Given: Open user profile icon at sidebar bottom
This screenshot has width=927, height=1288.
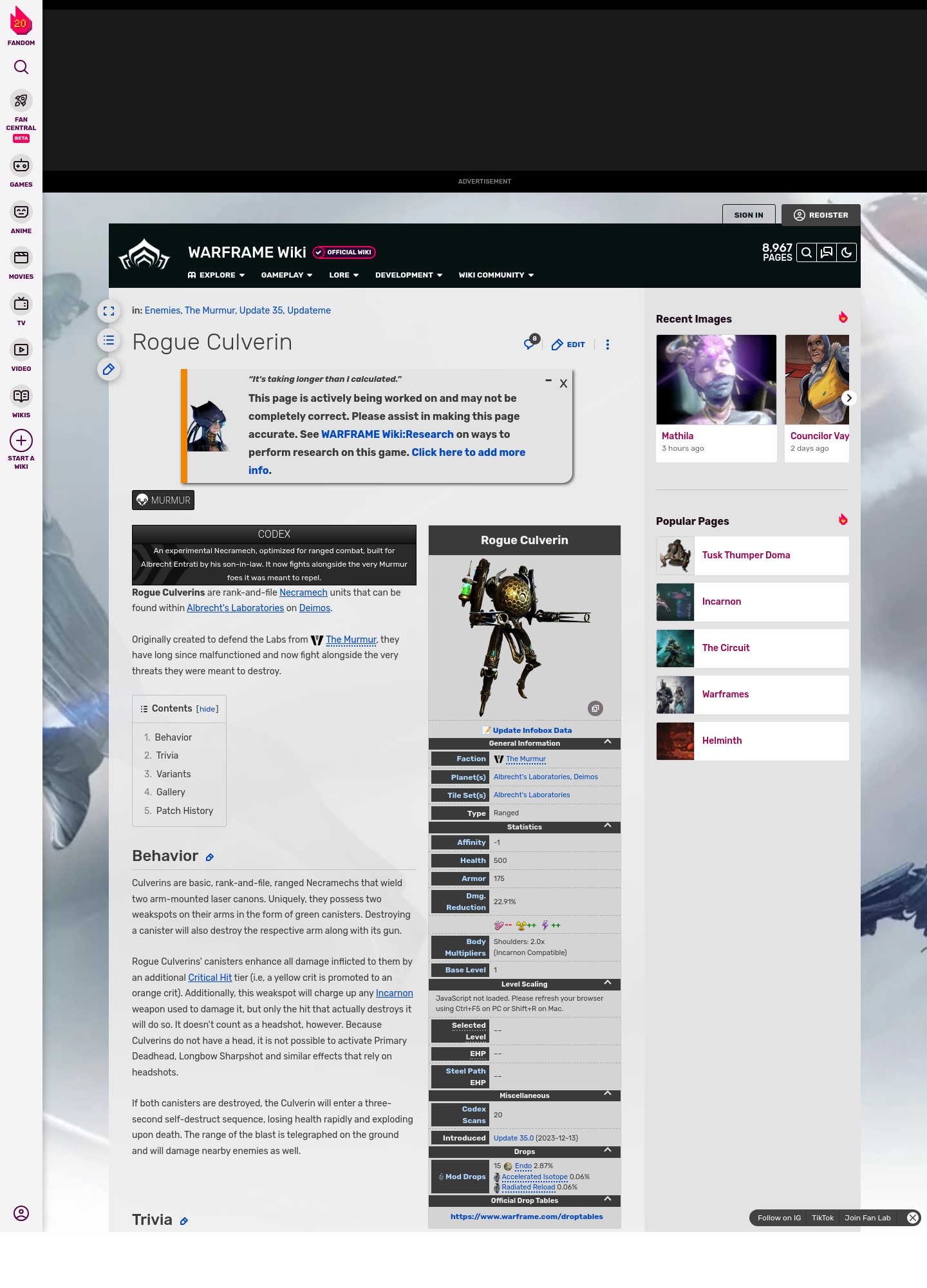Looking at the screenshot, I should coord(21,1213).
